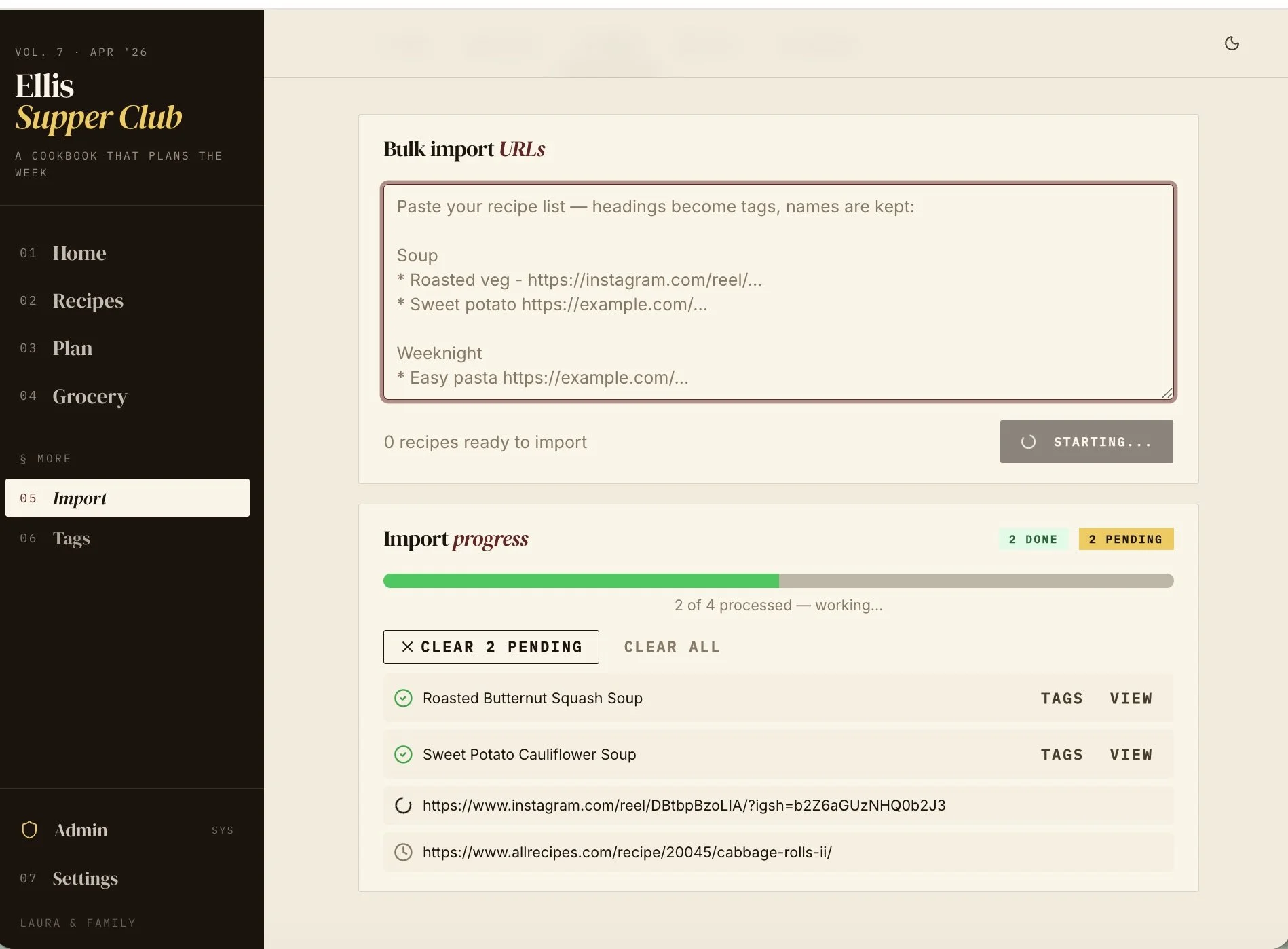Click the green check icon beside Roasted Butternut Squash Soup
1288x949 pixels.
[x=403, y=698]
